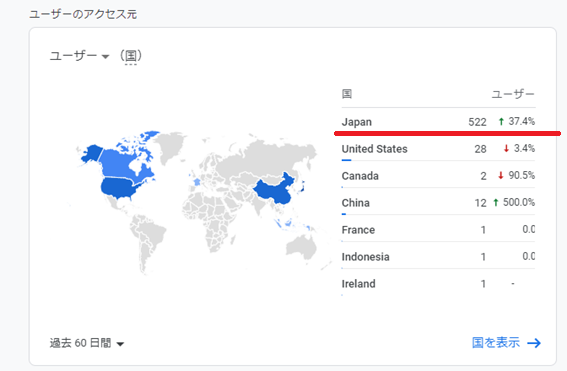Select the Canada row
567x371 pixels.
pos(438,176)
